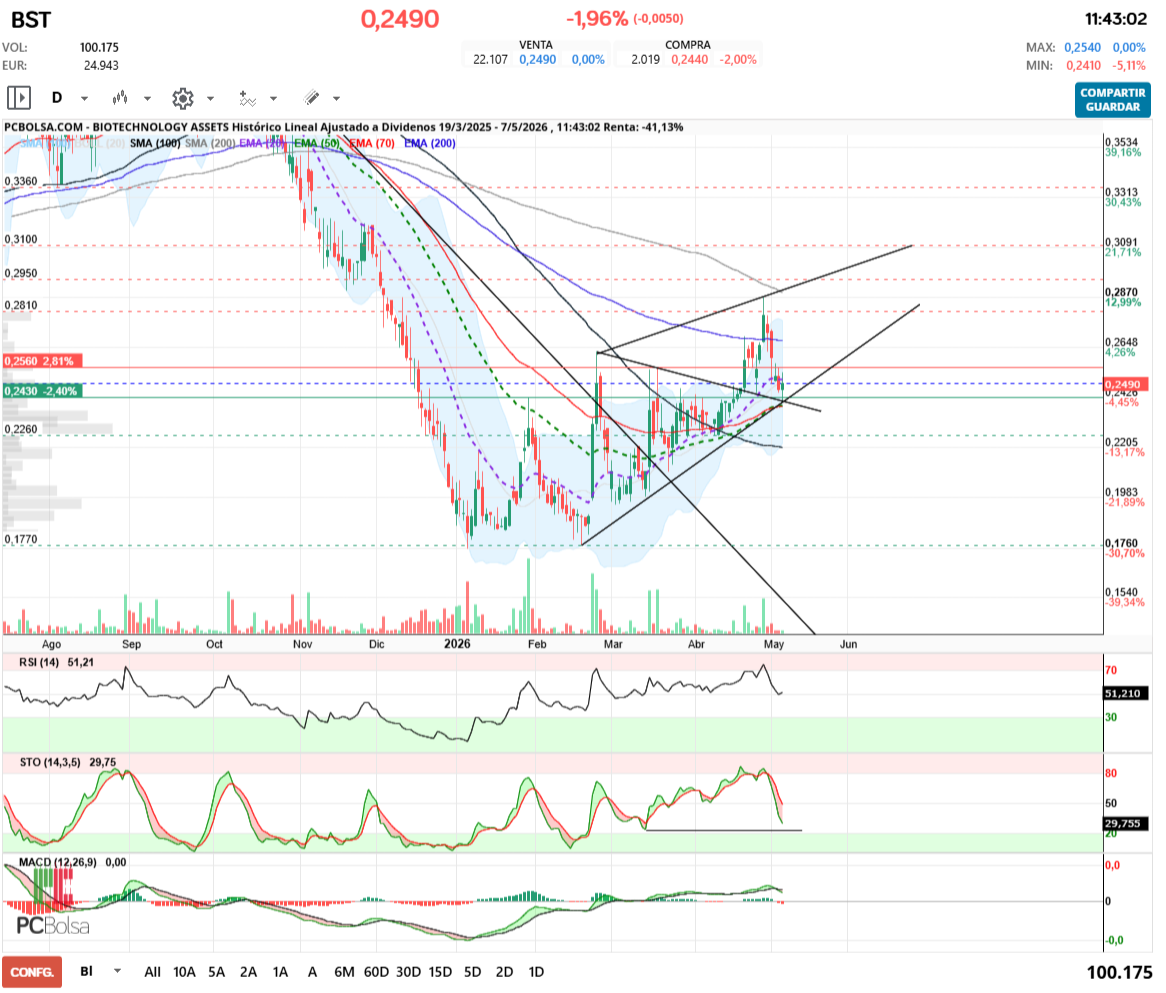Viewport: 1166px width, 993px height.
Task: Select the 1A time range
Action: pyautogui.click(x=280, y=971)
